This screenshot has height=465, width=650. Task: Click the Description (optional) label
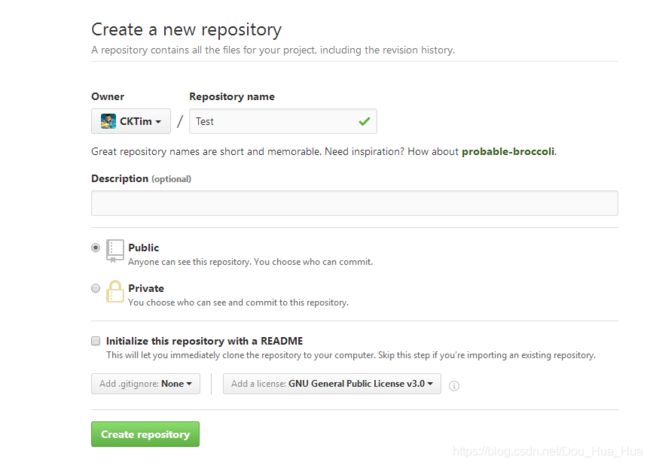(141, 179)
